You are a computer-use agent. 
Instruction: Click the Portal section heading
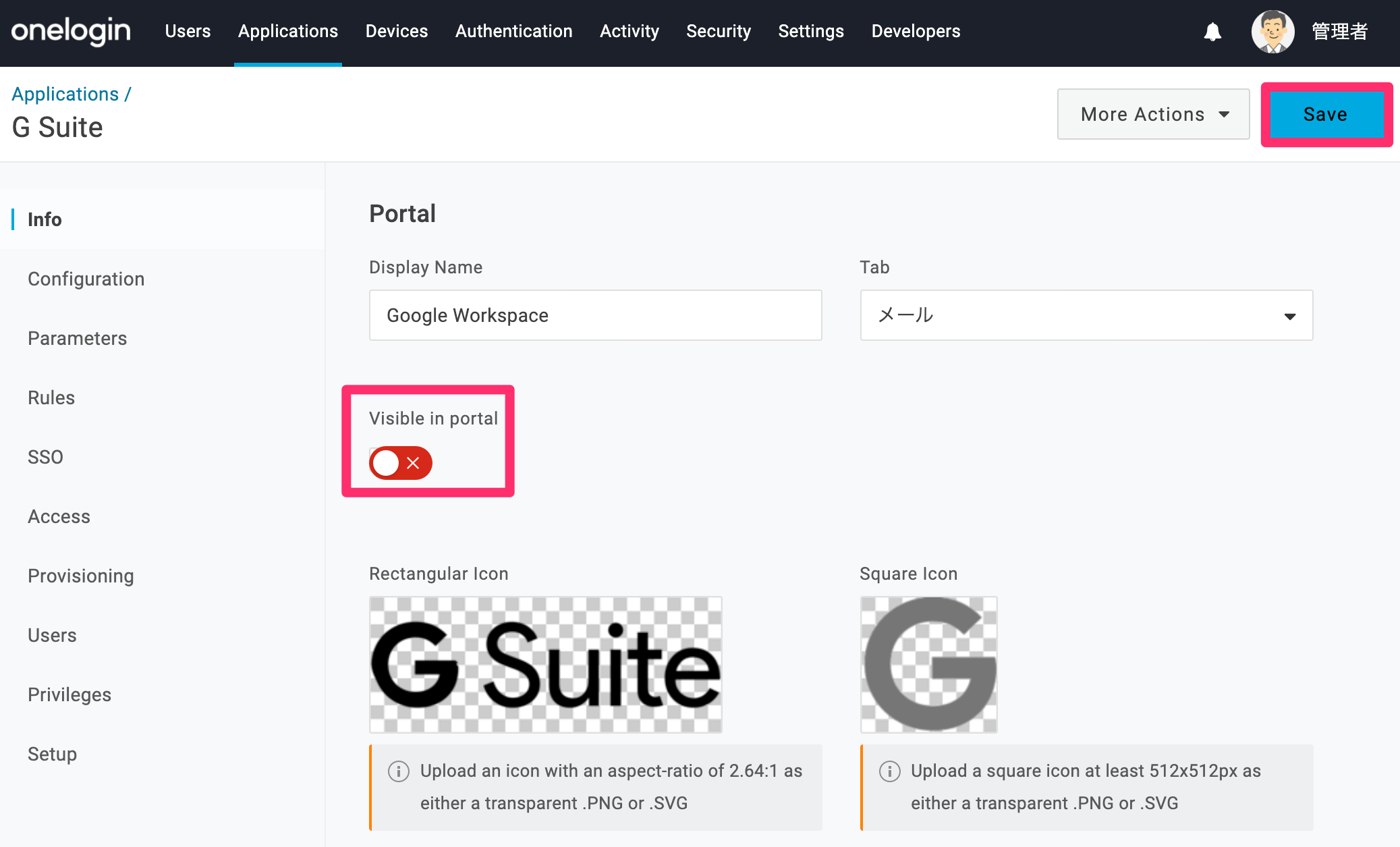pos(403,214)
